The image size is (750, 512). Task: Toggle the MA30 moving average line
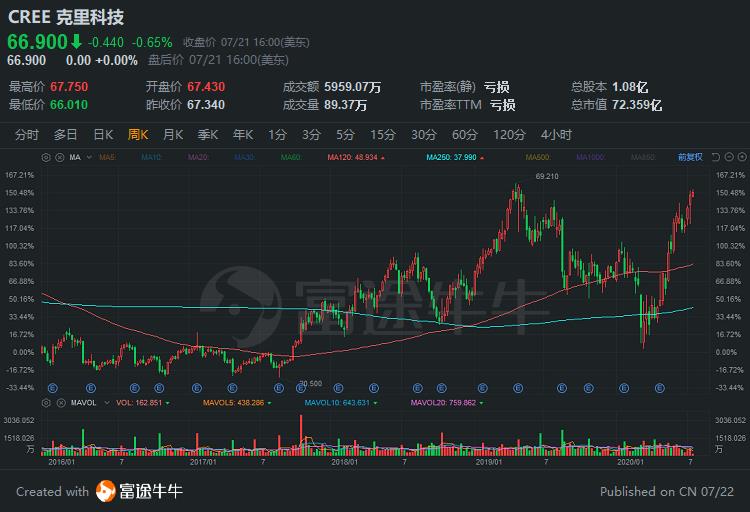(x=244, y=157)
